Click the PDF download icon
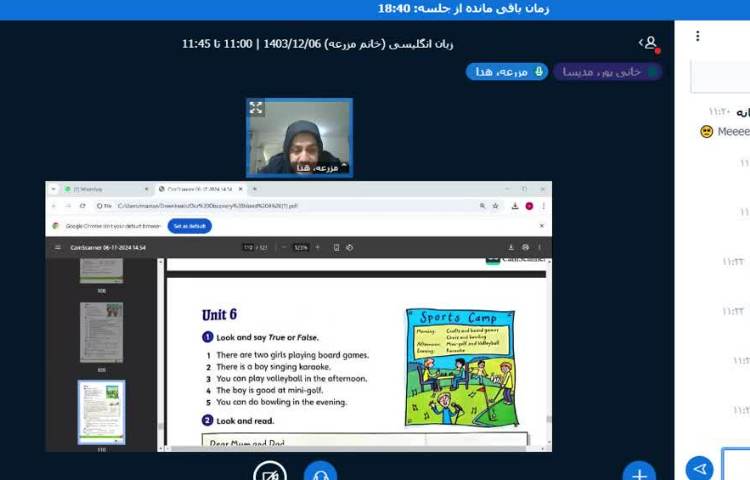 [511, 247]
